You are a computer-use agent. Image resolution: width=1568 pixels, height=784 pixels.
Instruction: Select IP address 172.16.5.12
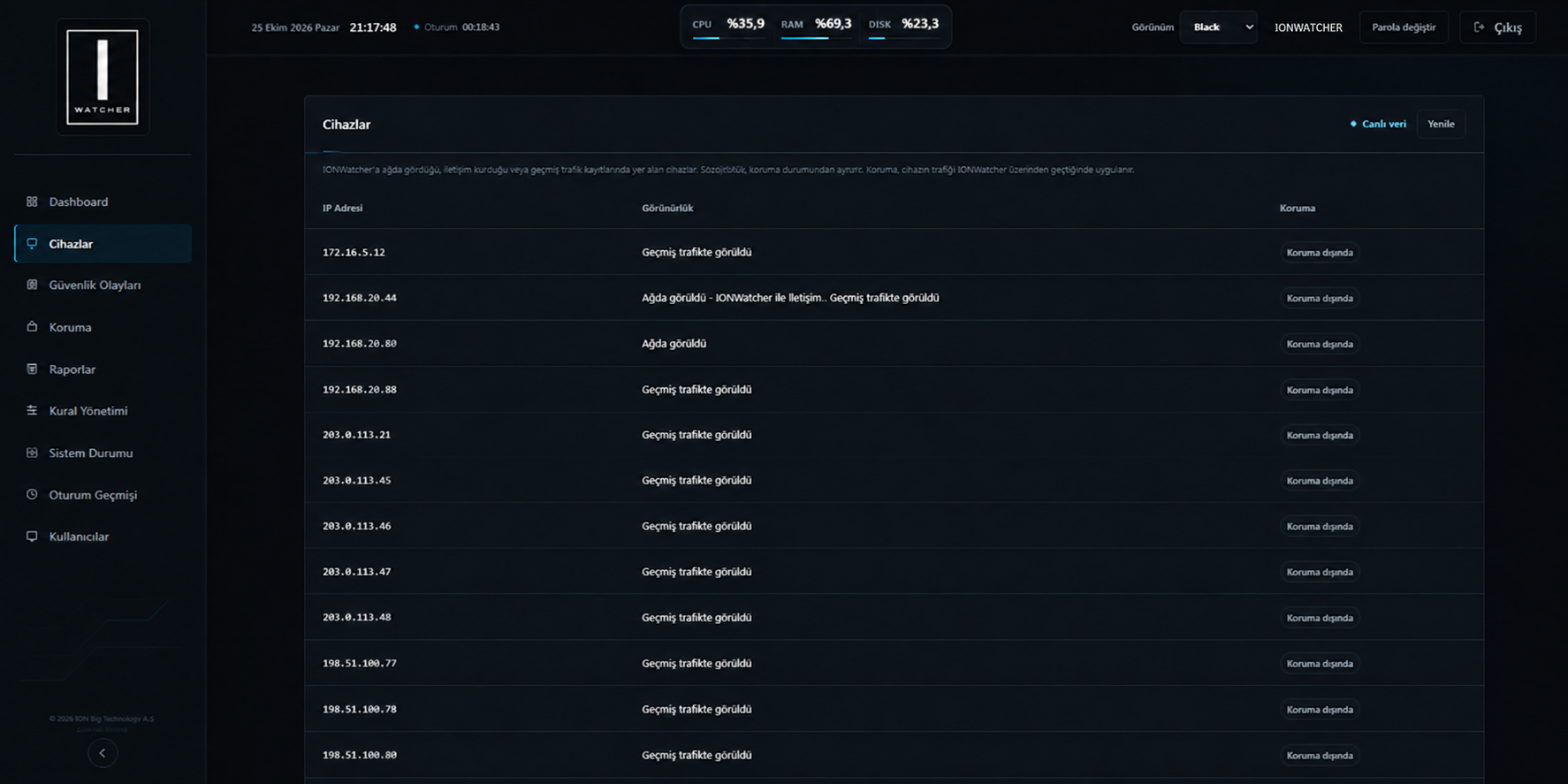click(x=354, y=252)
